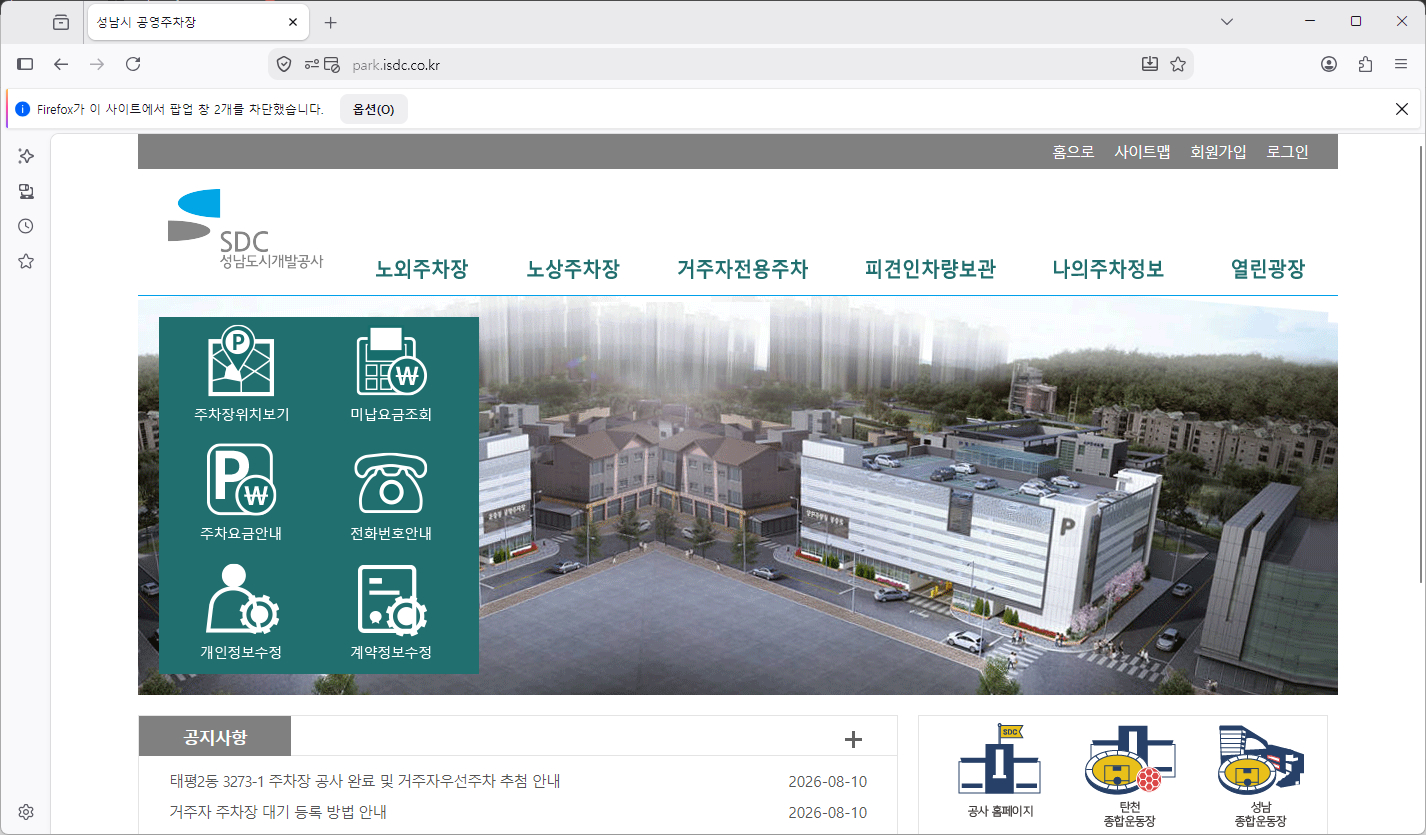
Task: Click the 회원가입 link
Action: (x=1218, y=152)
